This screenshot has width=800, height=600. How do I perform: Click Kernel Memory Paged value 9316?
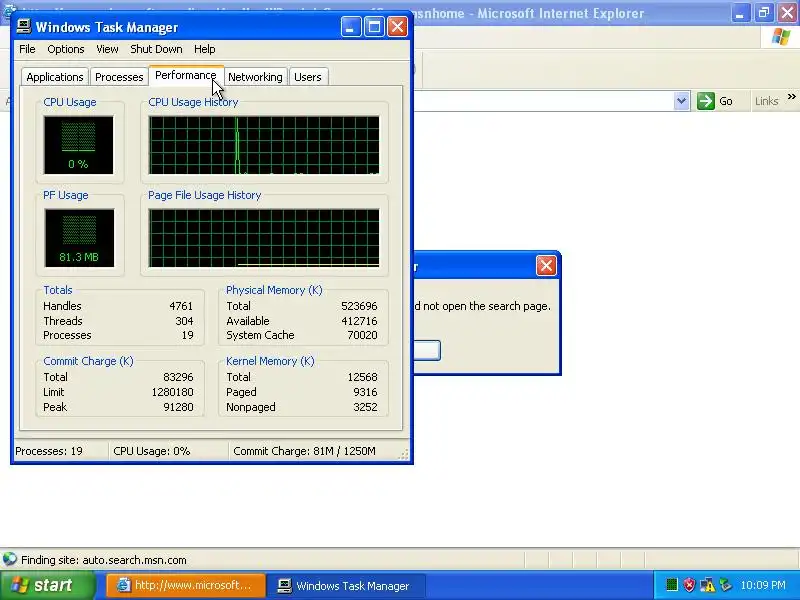[365, 392]
